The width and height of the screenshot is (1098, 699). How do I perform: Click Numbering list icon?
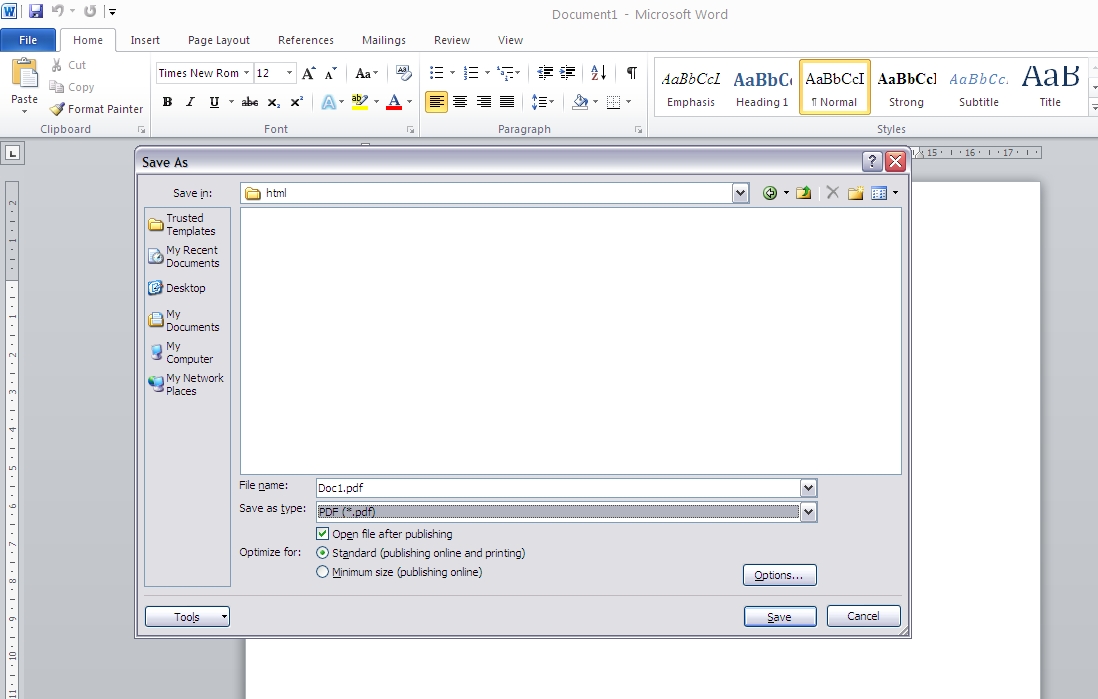pyautogui.click(x=471, y=73)
